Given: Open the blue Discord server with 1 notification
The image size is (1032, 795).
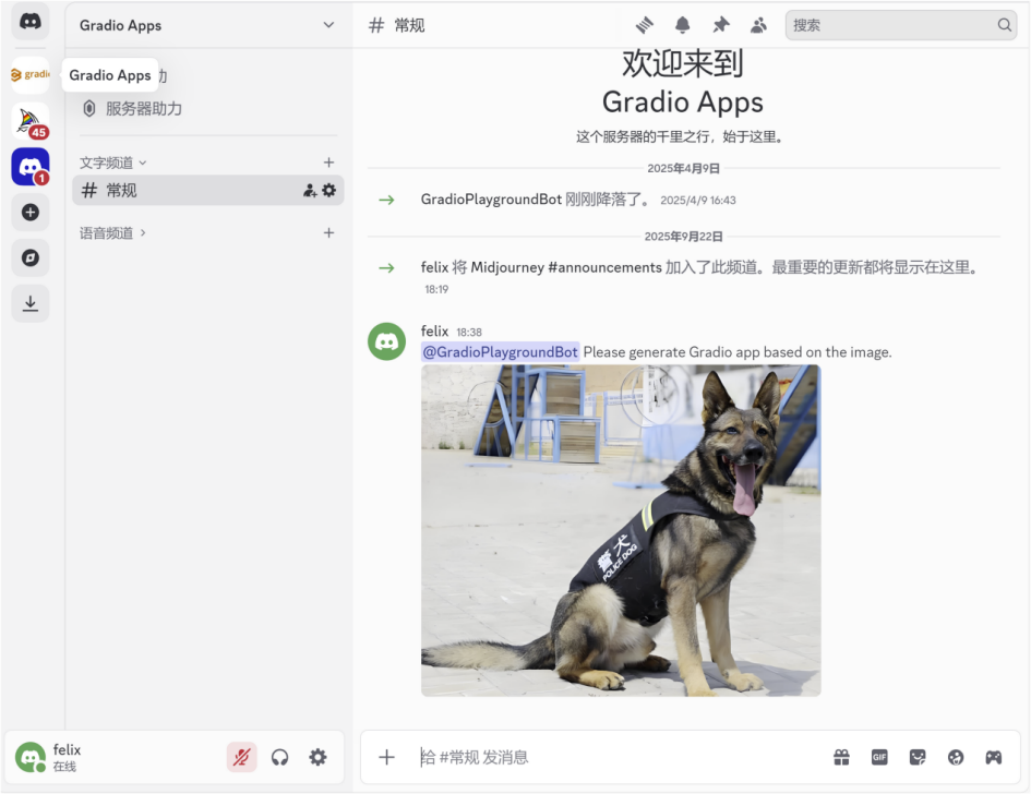Looking at the screenshot, I should coord(30,167).
